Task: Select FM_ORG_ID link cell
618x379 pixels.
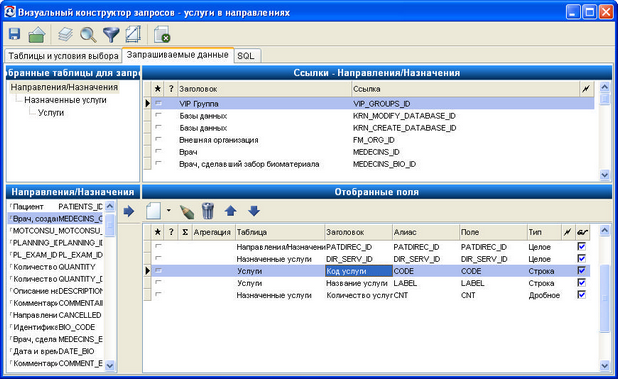Action: 465,140
